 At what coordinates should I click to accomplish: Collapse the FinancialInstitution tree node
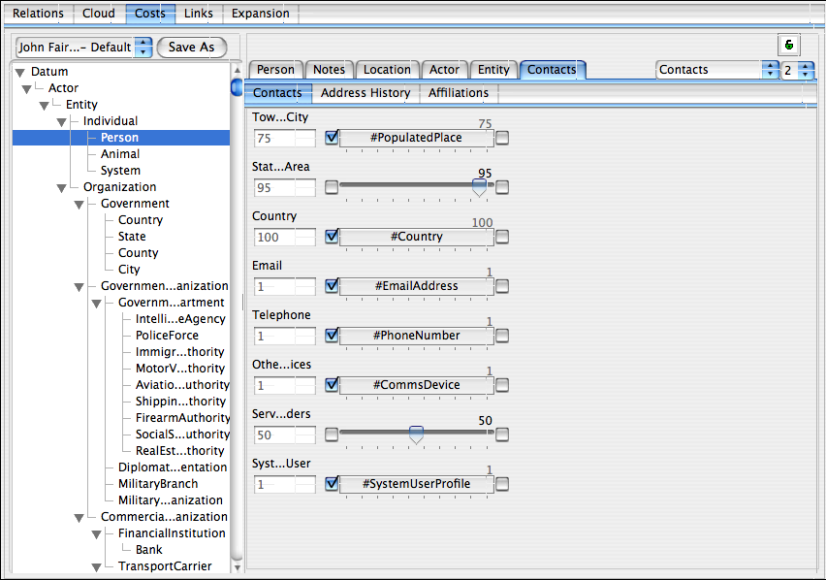pos(96,535)
